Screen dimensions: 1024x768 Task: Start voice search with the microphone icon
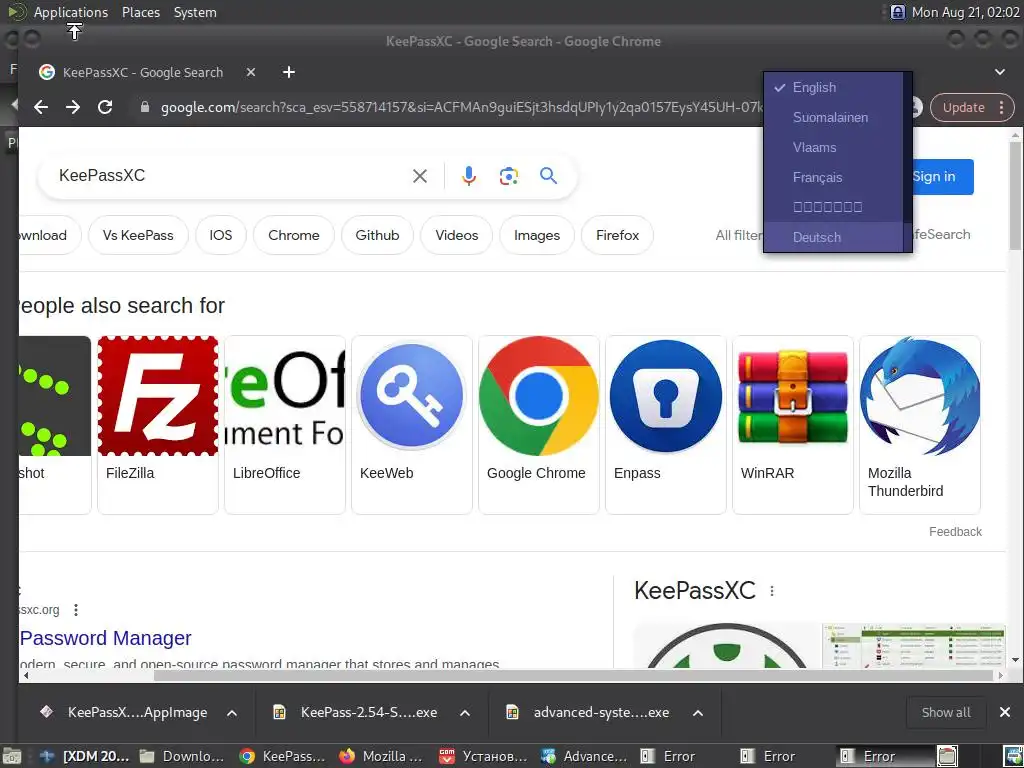[x=469, y=176]
